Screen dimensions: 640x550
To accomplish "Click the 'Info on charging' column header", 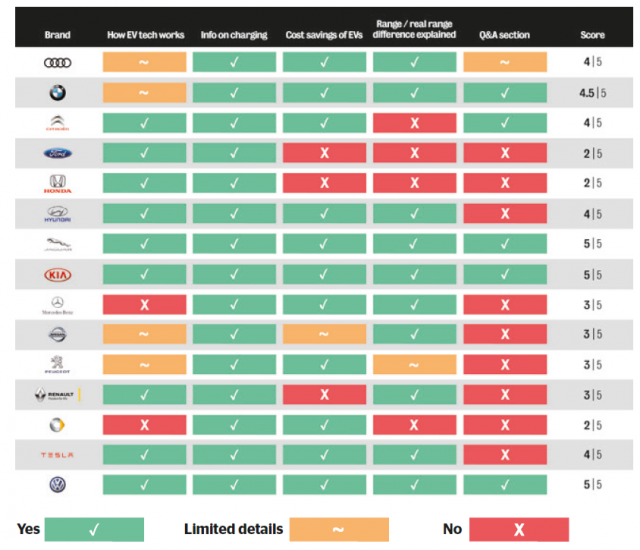I will click(x=233, y=35).
